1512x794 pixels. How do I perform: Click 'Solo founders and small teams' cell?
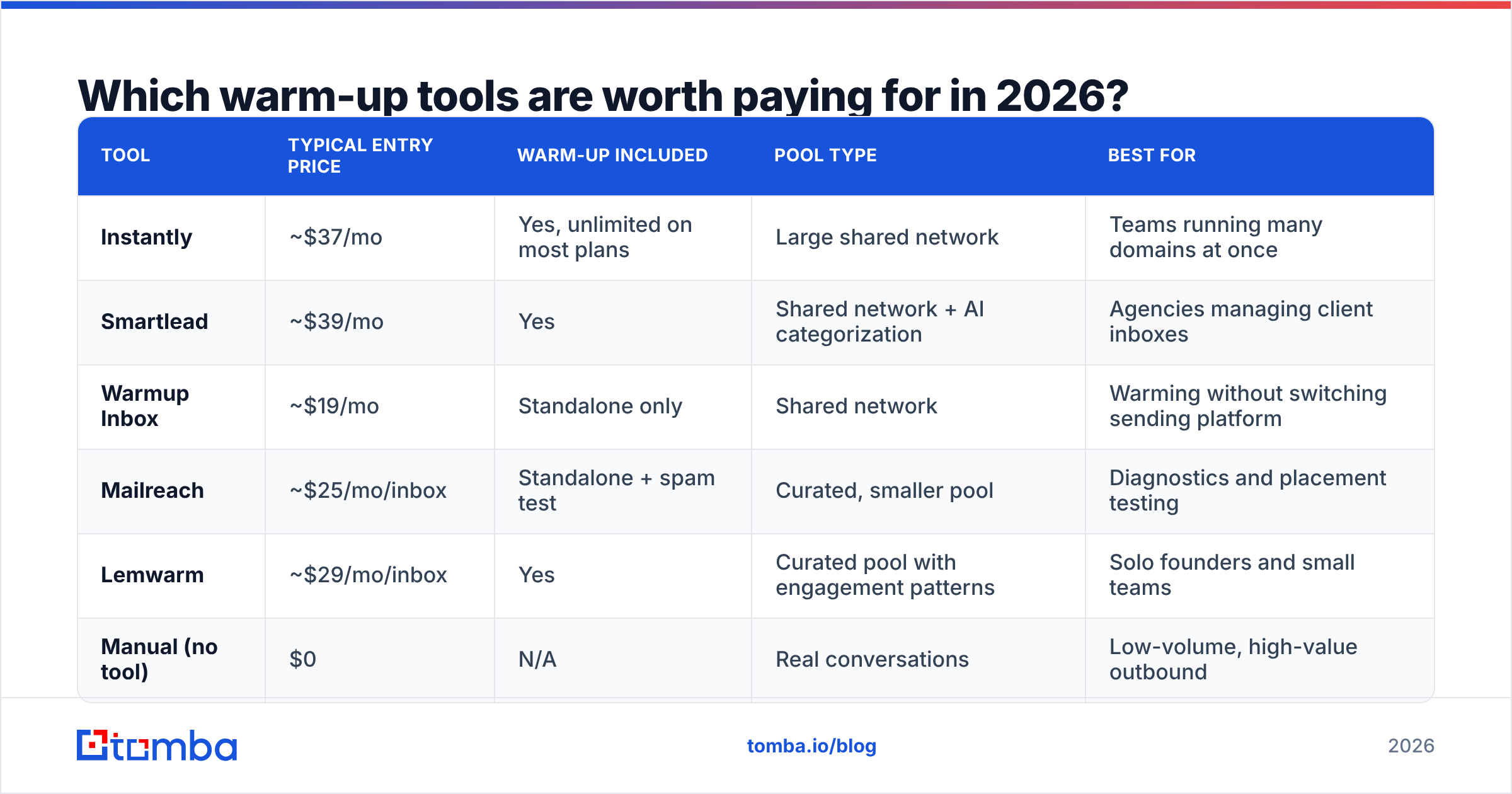pyautogui.click(x=1259, y=575)
